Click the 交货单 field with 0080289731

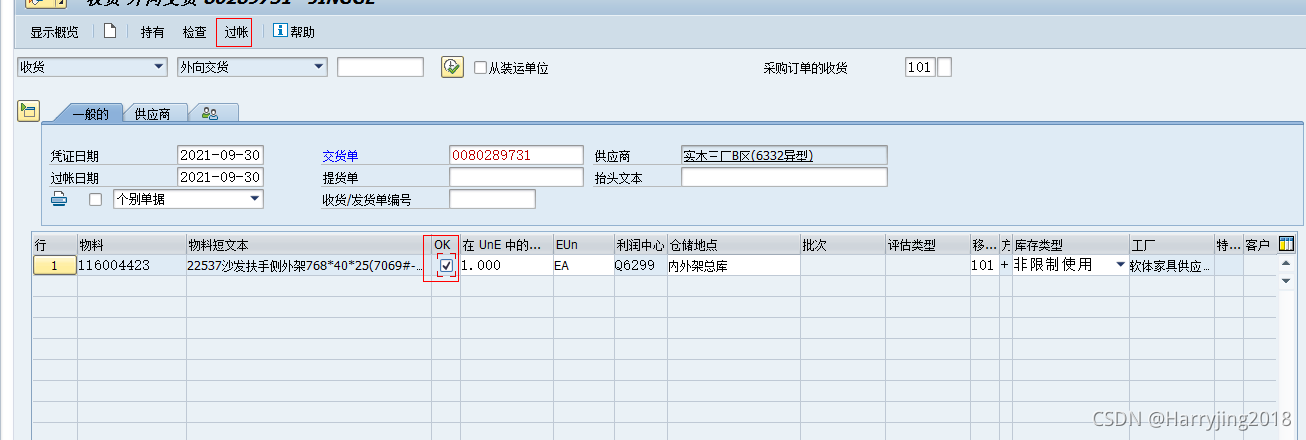pos(516,155)
